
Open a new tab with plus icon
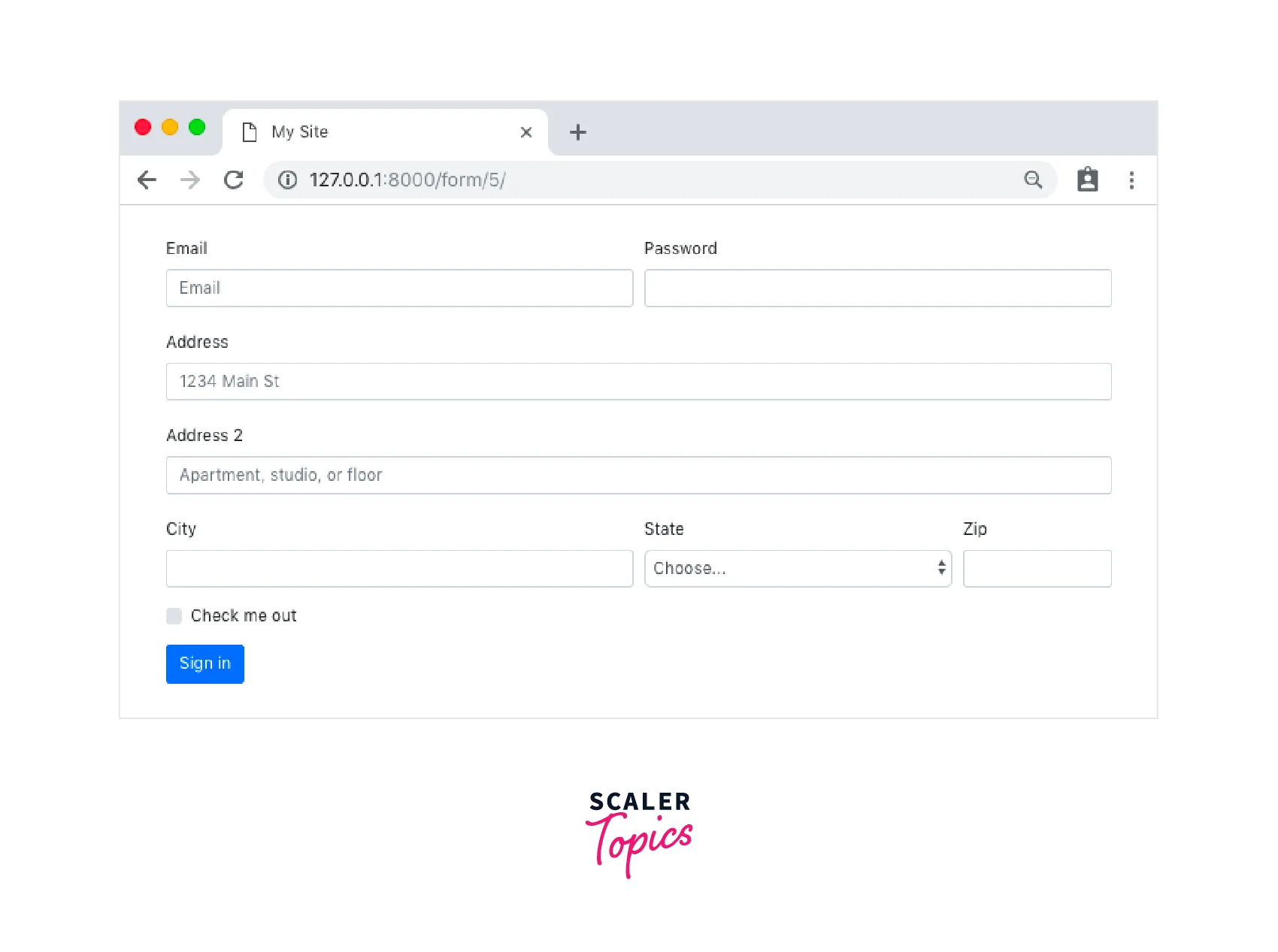(x=577, y=132)
